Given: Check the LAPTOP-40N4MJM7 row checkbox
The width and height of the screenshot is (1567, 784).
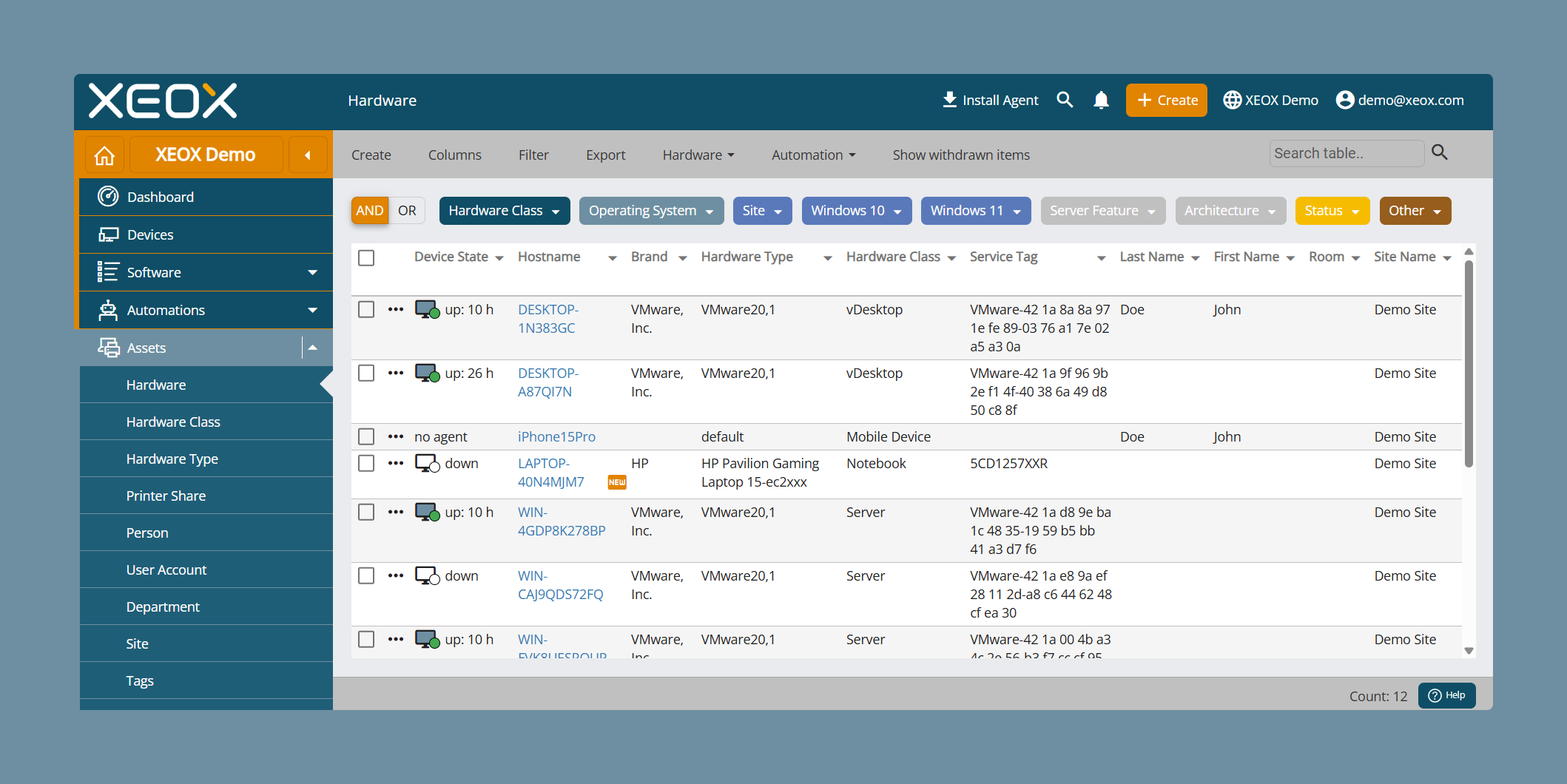Looking at the screenshot, I should pos(366,463).
